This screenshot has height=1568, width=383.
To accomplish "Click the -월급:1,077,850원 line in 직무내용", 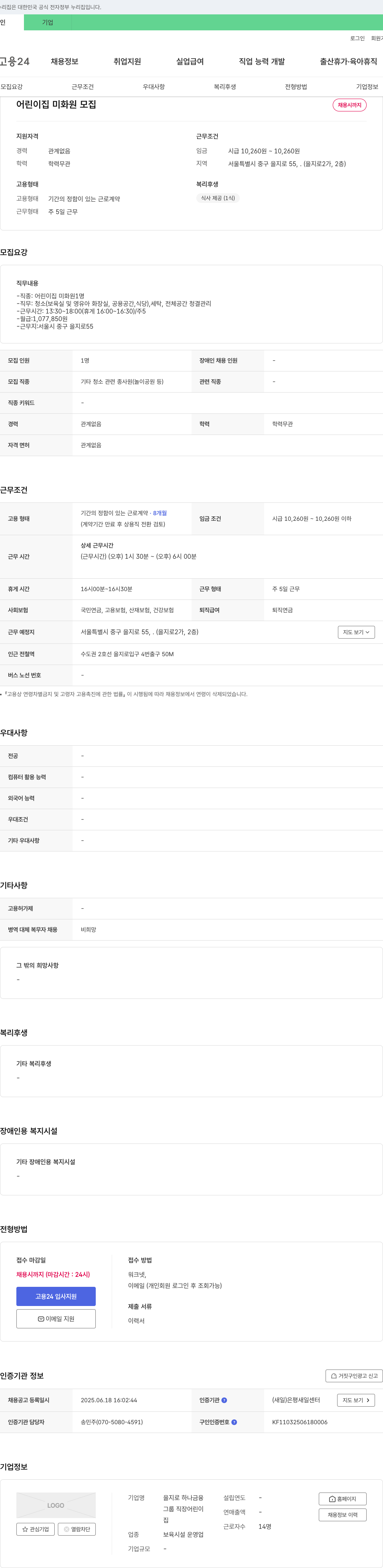I will pos(42,319).
